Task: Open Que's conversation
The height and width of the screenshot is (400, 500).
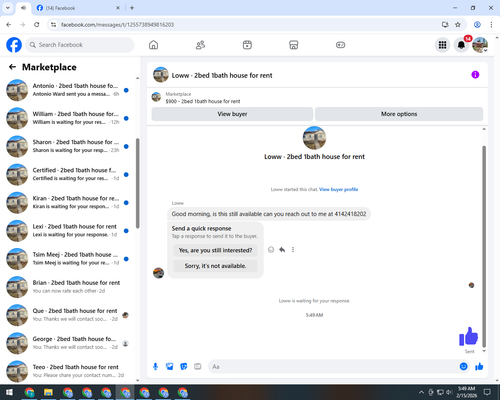Action: (x=68, y=315)
